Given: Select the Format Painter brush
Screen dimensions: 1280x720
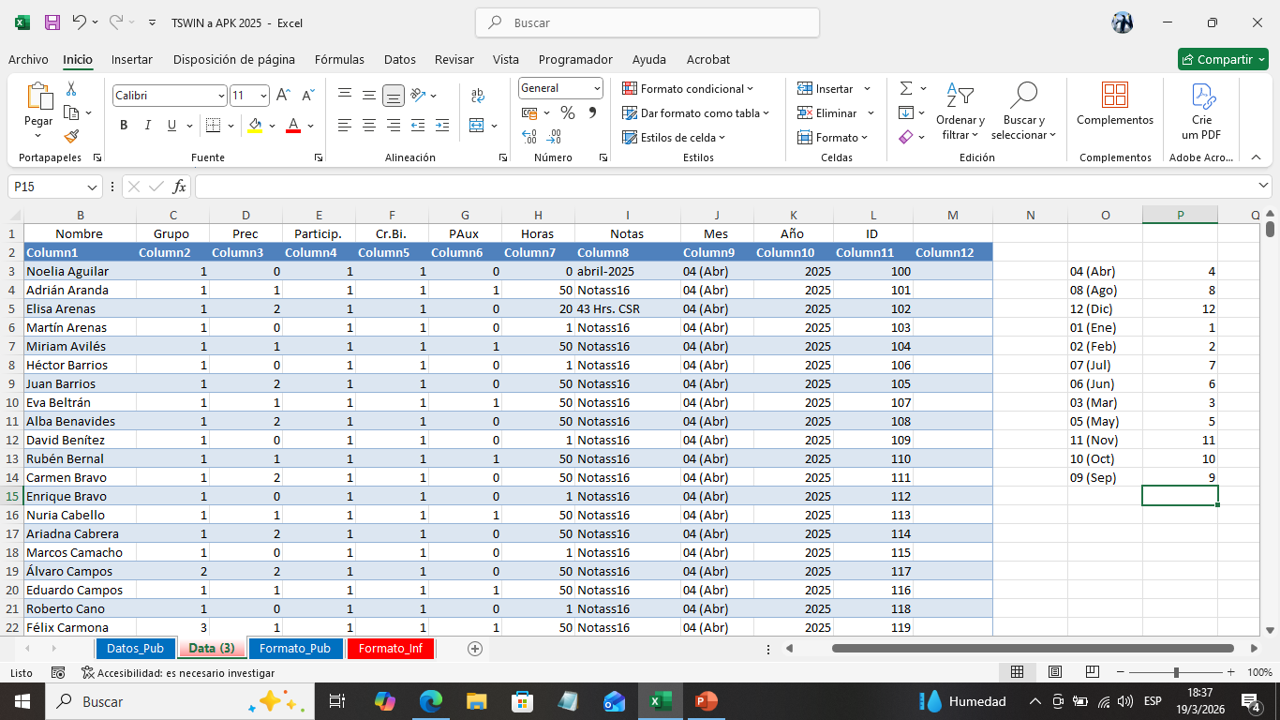Looking at the screenshot, I should [71, 136].
